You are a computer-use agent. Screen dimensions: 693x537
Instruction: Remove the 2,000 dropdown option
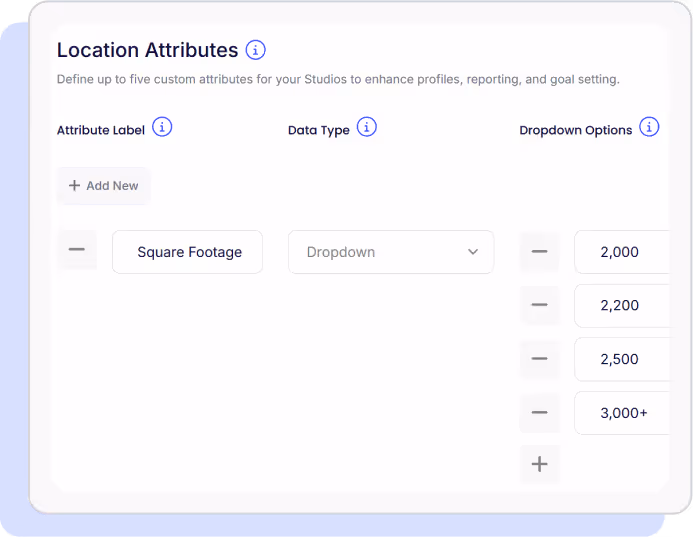[540, 251]
